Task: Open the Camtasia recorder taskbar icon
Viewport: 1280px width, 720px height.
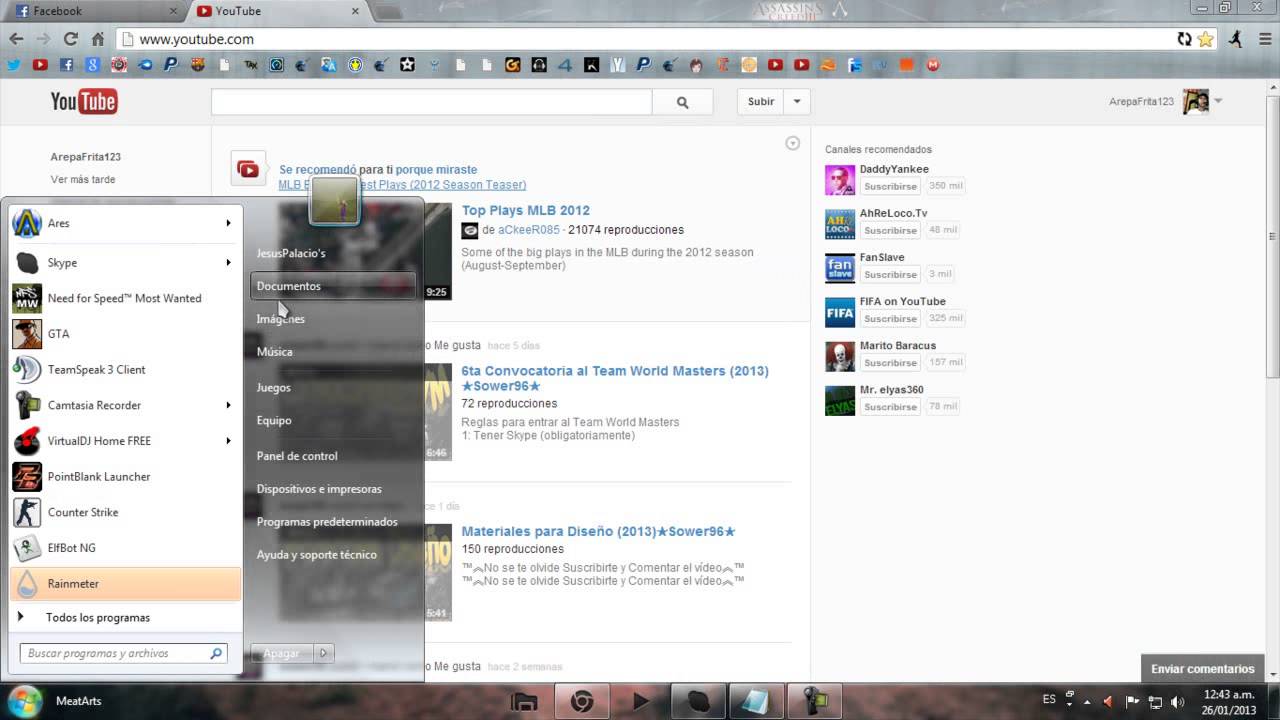Action: (x=816, y=702)
